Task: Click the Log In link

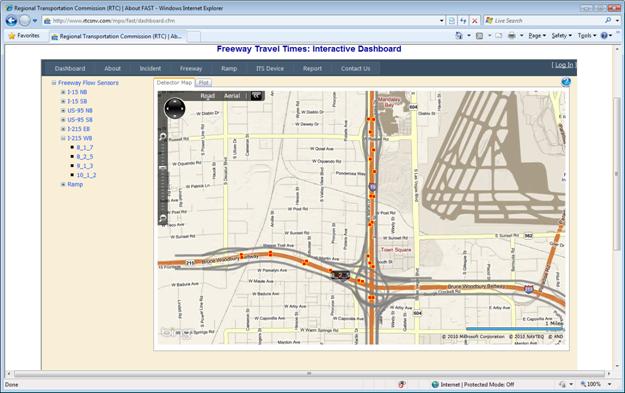Action: pyautogui.click(x=564, y=65)
